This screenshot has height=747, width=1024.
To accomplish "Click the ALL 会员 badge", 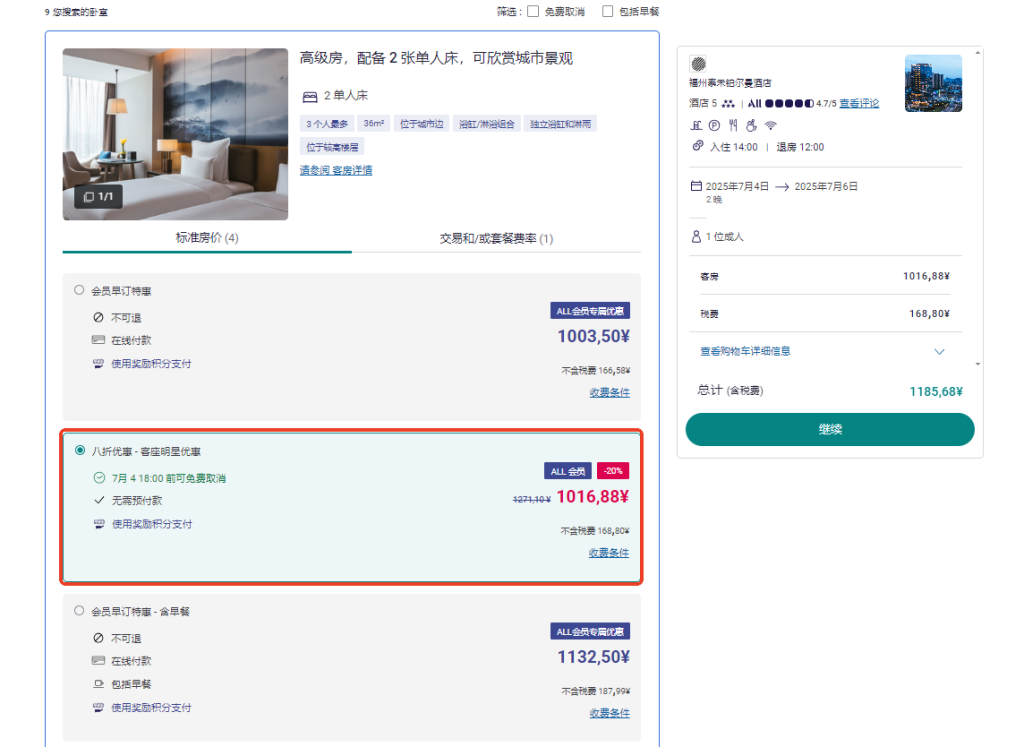I will (568, 471).
